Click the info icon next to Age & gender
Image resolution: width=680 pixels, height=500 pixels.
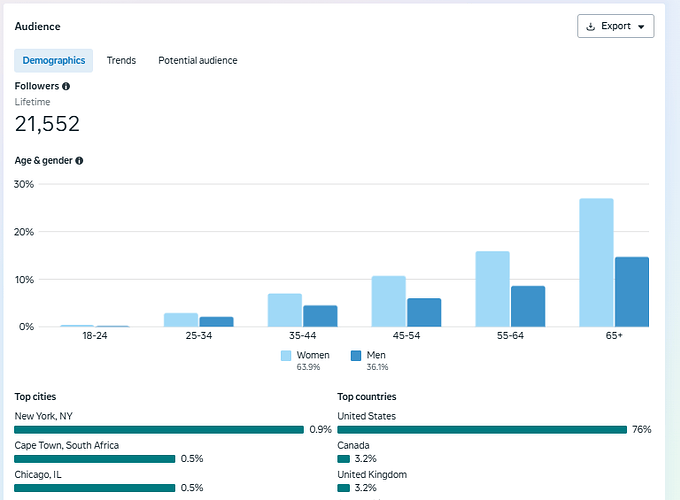[x=79, y=160]
